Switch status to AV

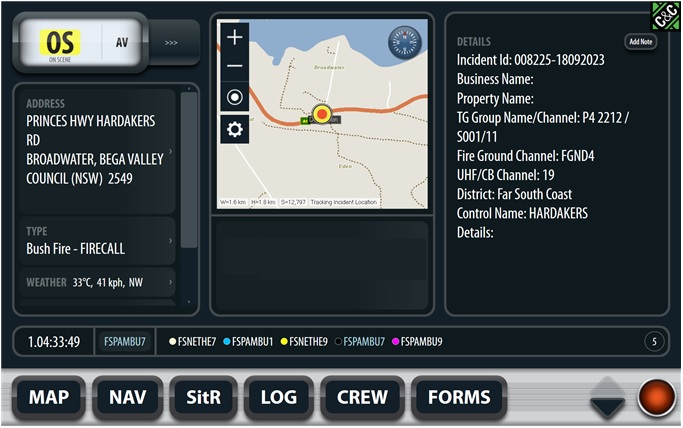tap(122, 42)
